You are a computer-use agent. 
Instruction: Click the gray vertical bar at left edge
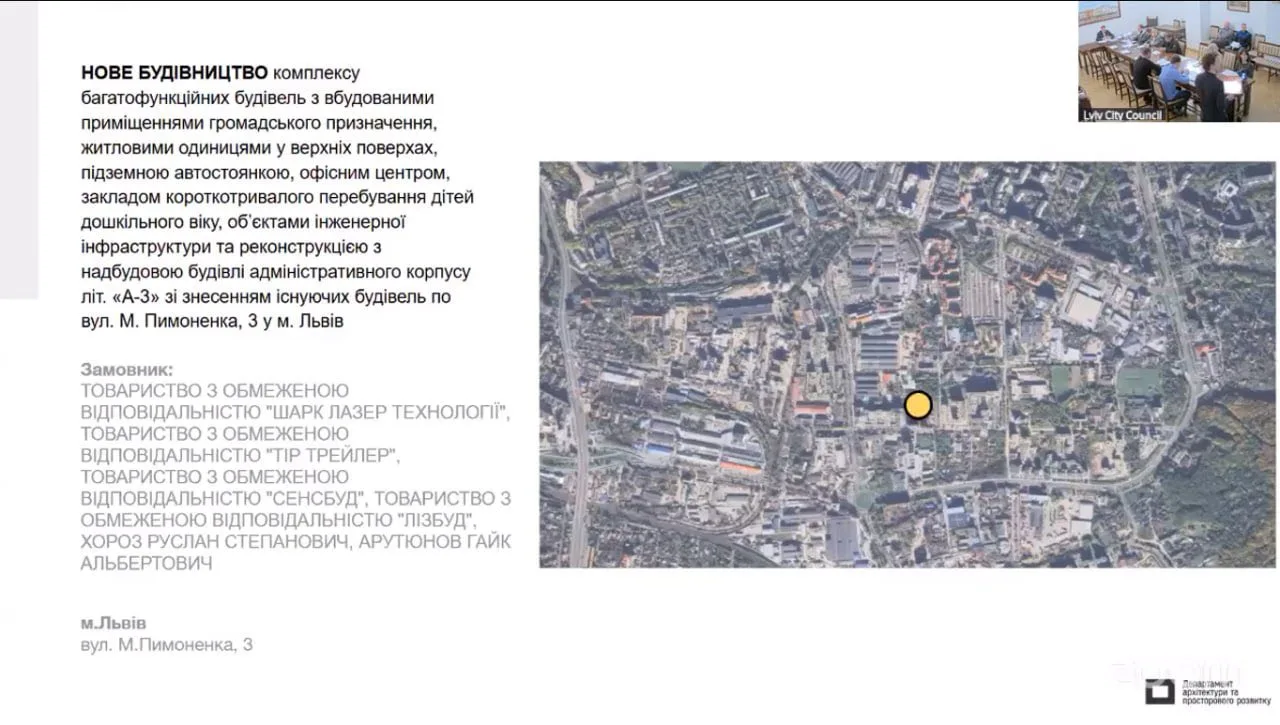(x=18, y=150)
